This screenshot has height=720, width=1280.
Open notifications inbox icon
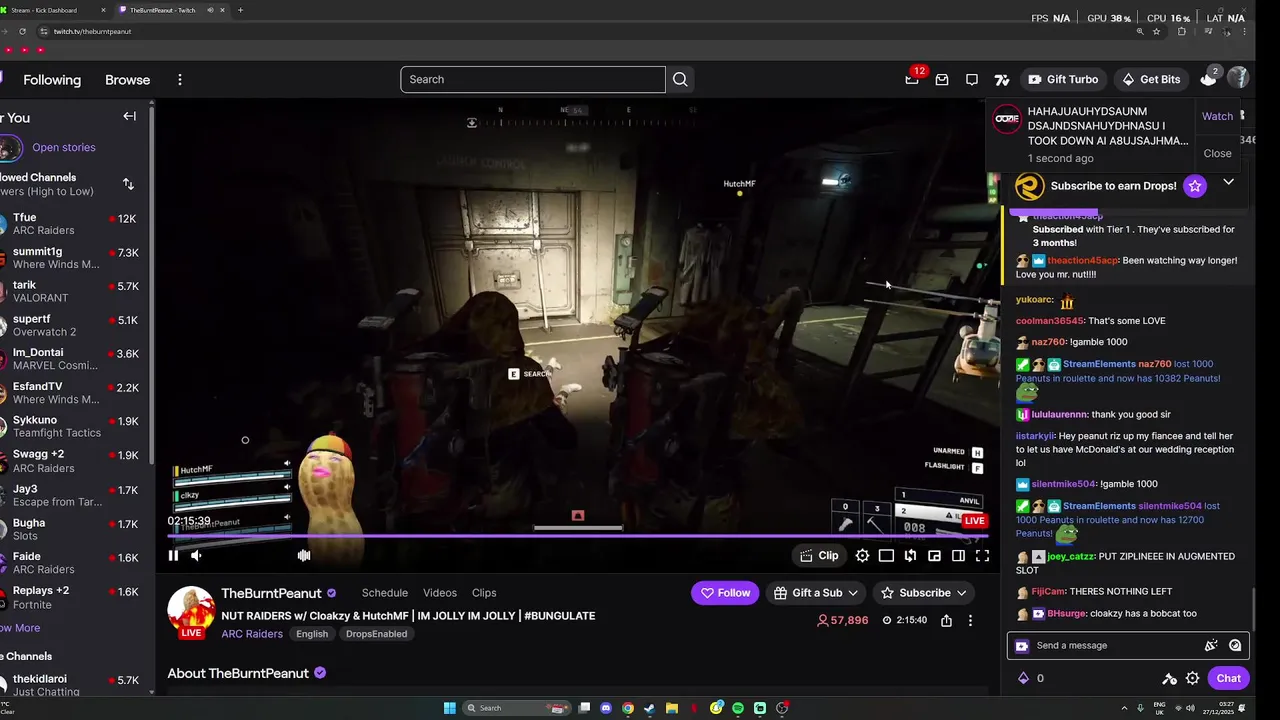(942, 79)
